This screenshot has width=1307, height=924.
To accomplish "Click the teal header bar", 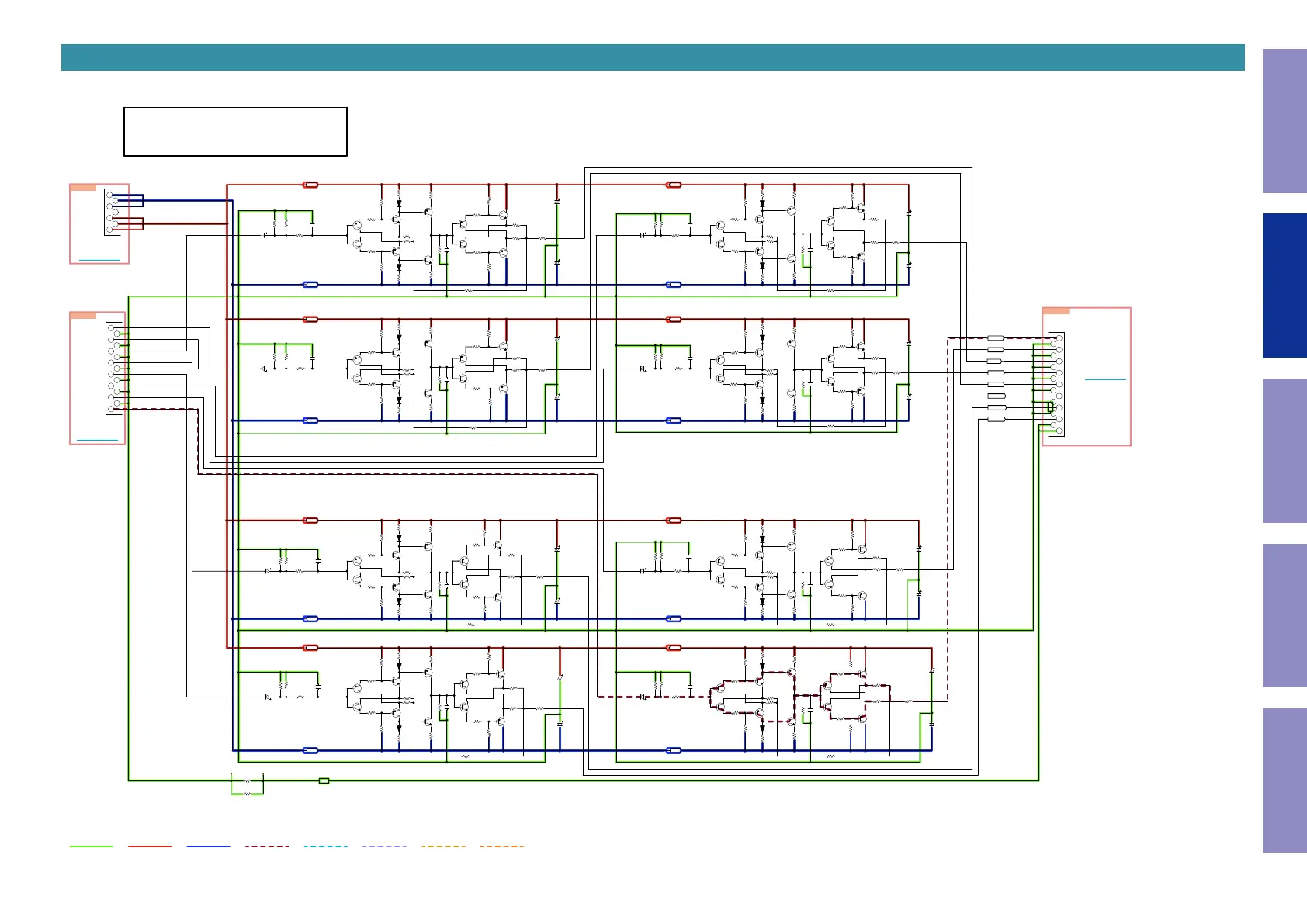I will 652,57.
